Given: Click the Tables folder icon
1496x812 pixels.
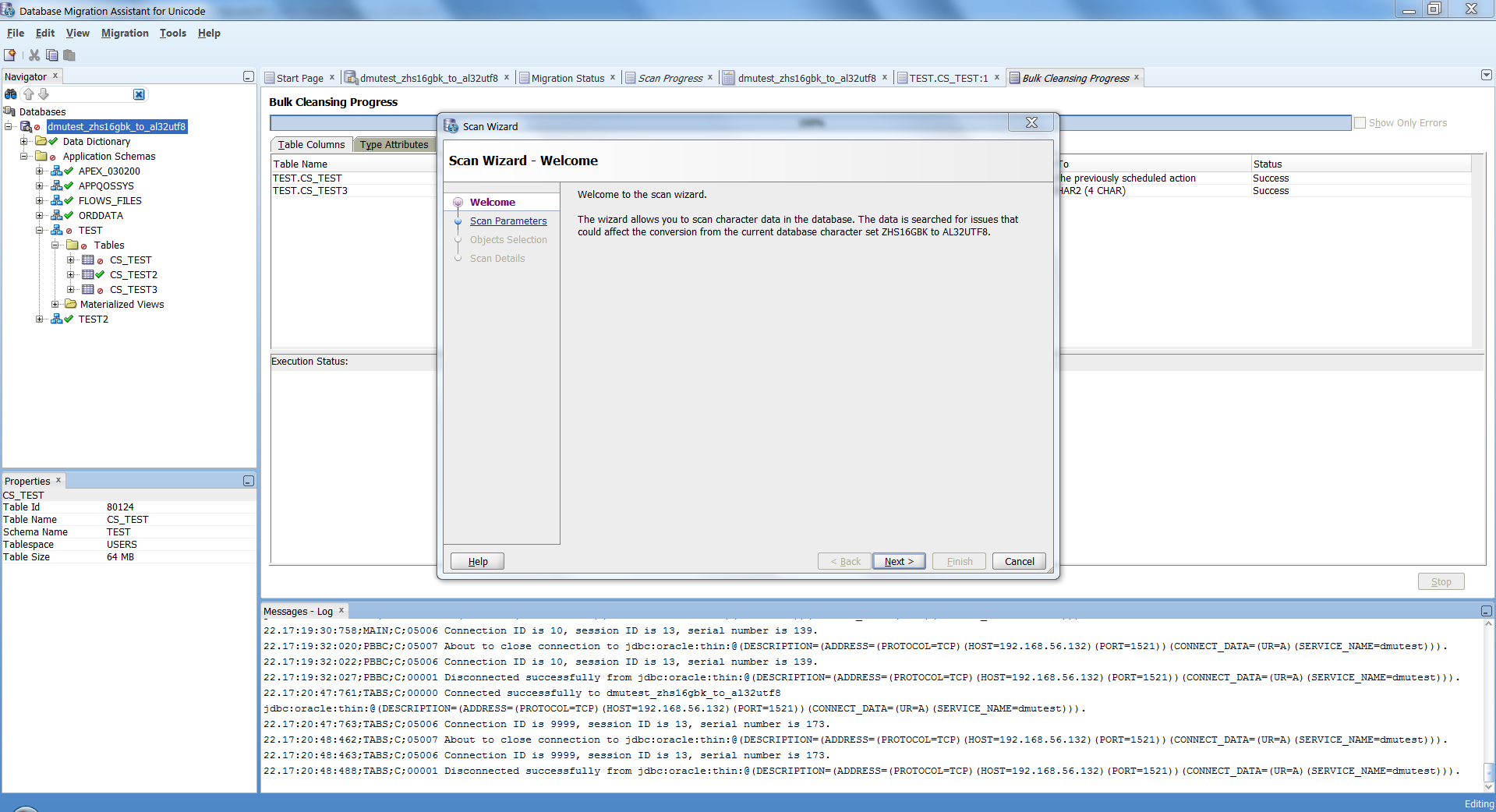Looking at the screenshot, I should [x=73, y=245].
